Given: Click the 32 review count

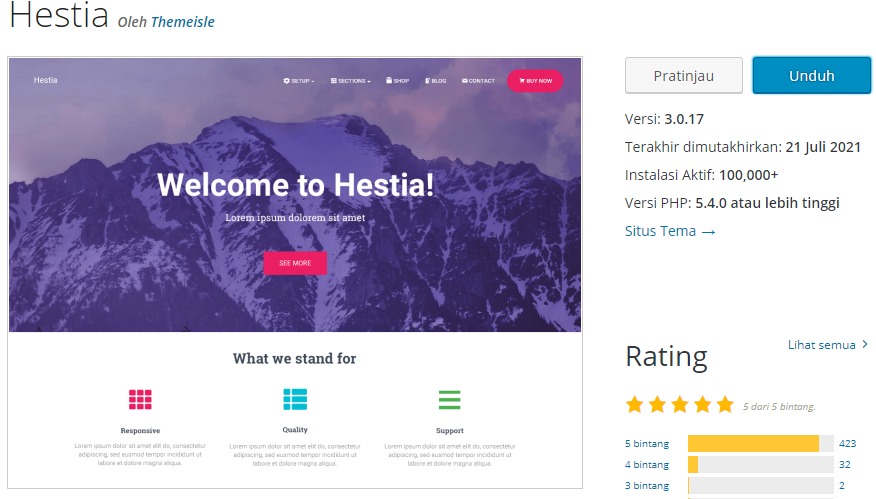Looking at the screenshot, I should 845,464.
